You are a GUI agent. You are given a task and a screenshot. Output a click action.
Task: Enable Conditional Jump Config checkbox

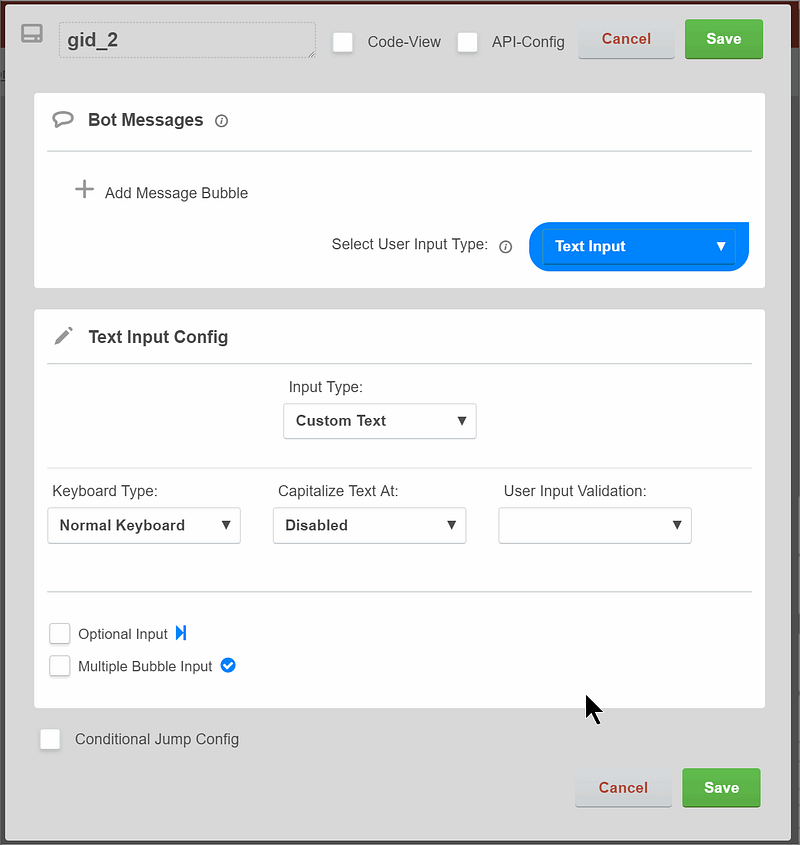(x=50, y=739)
